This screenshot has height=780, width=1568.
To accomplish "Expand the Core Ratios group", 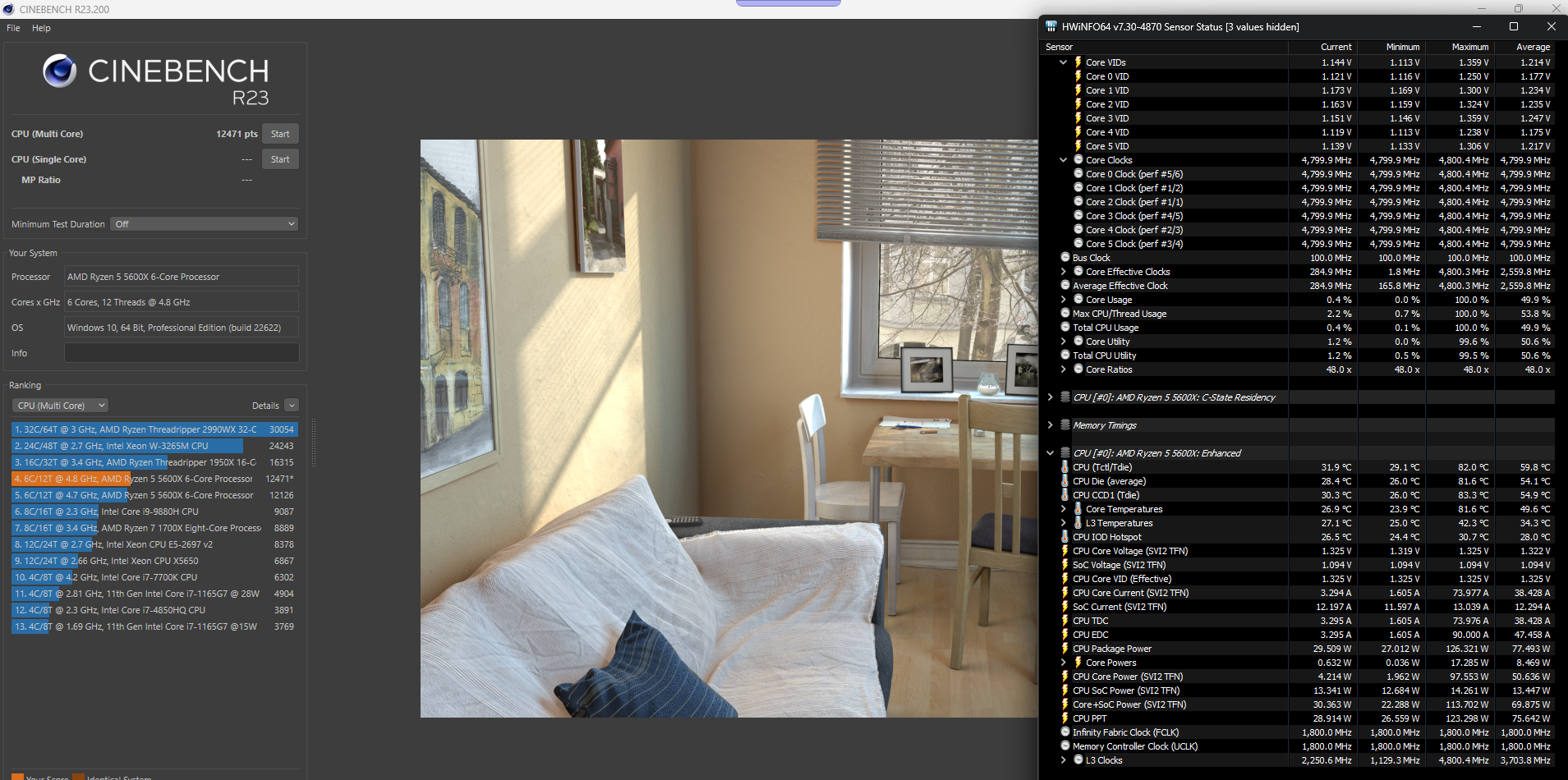I will [x=1063, y=369].
